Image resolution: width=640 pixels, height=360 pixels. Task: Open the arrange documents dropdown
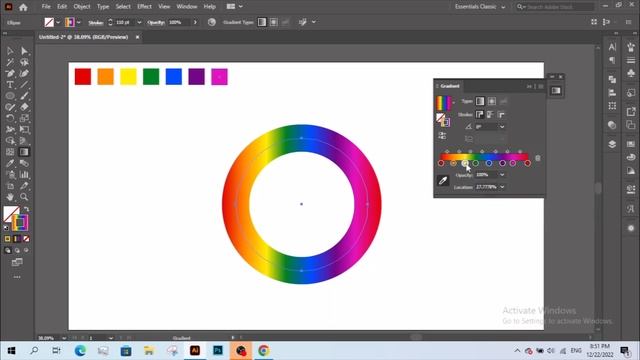pos(235,7)
